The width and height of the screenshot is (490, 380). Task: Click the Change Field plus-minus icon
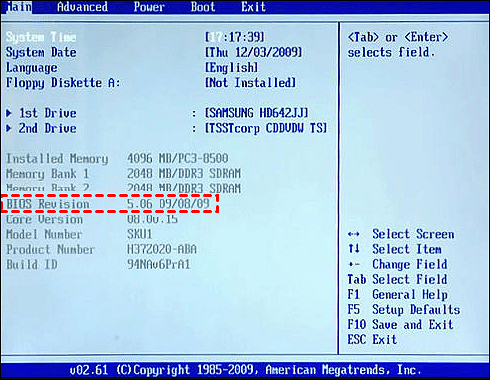354,265
